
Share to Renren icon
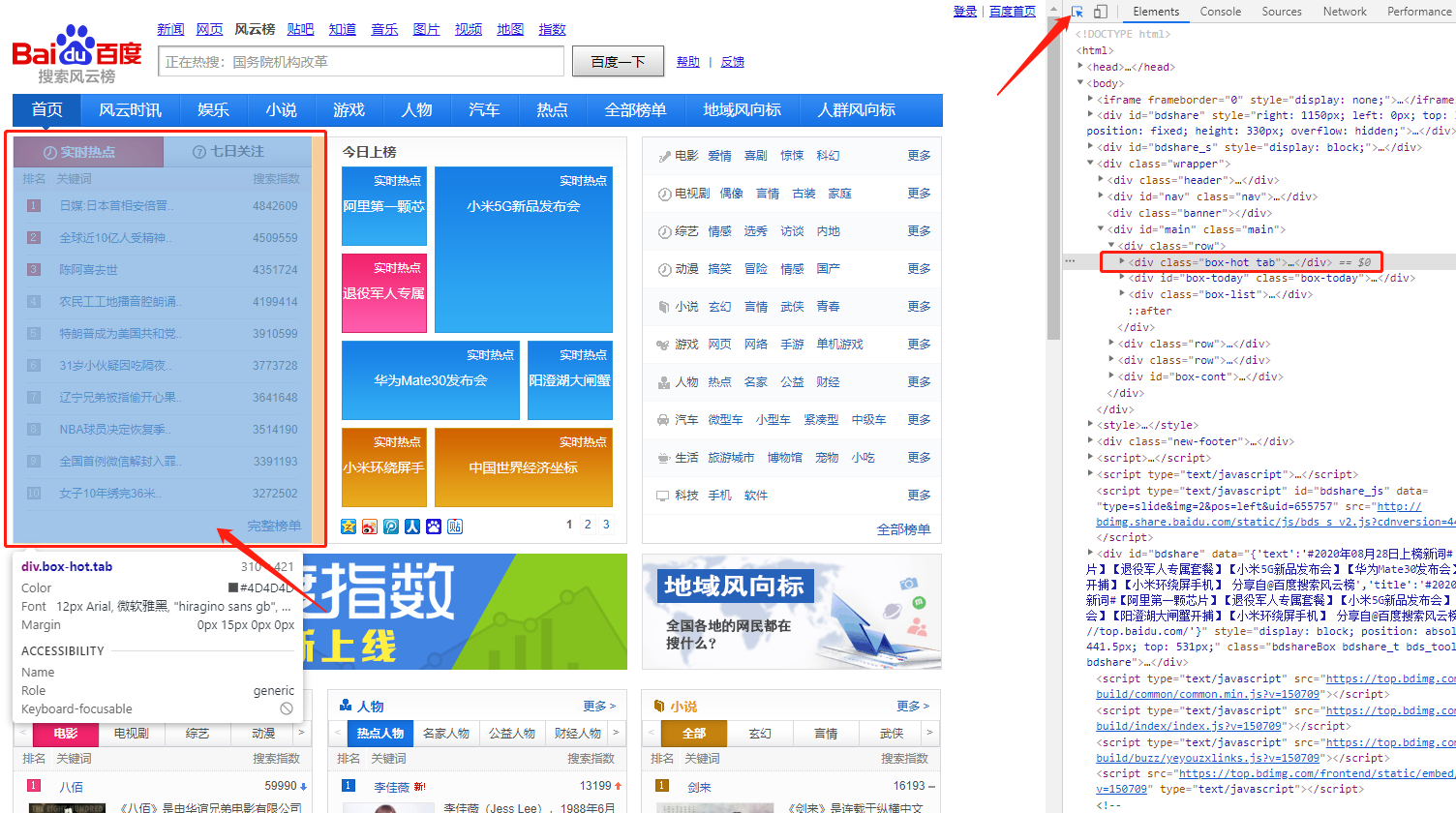[412, 526]
